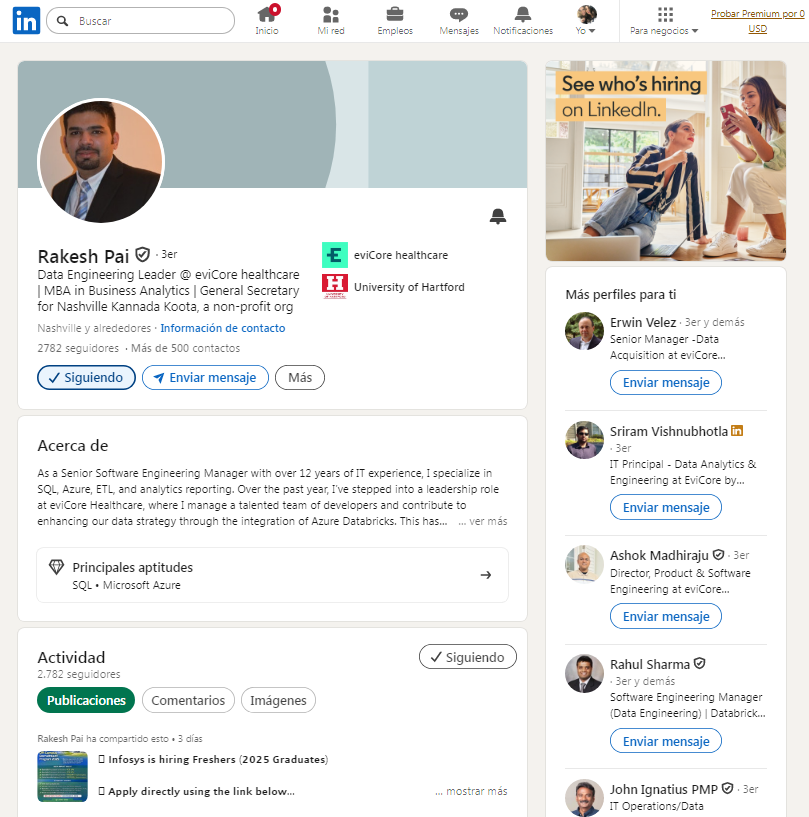809x817 pixels.
Task: Click the See who's hiring ad
Action: [666, 161]
